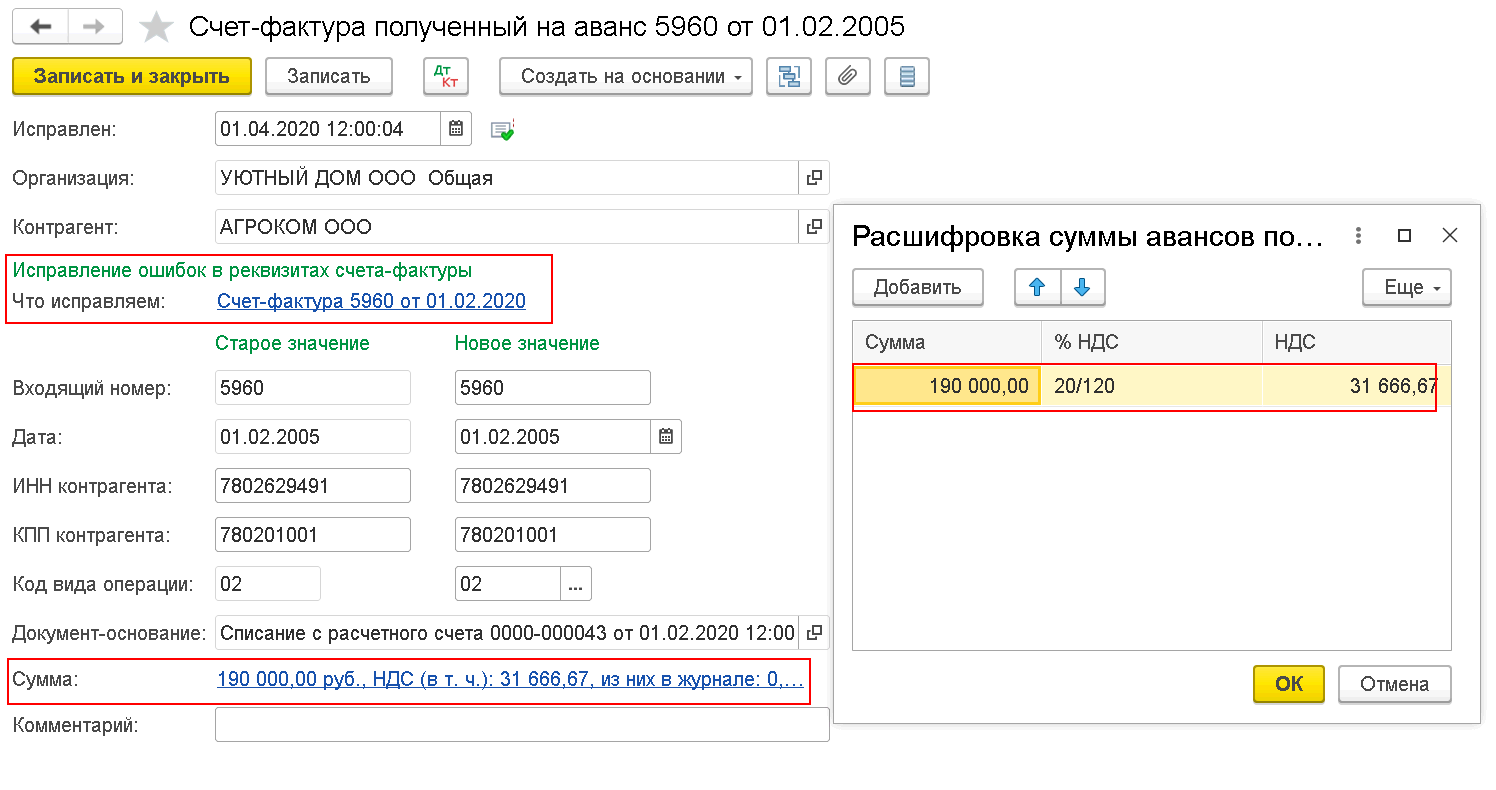Image resolution: width=1496 pixels, height=790 pixels.
Task: Move row down with blue arrow
Action: point(1082,288)
